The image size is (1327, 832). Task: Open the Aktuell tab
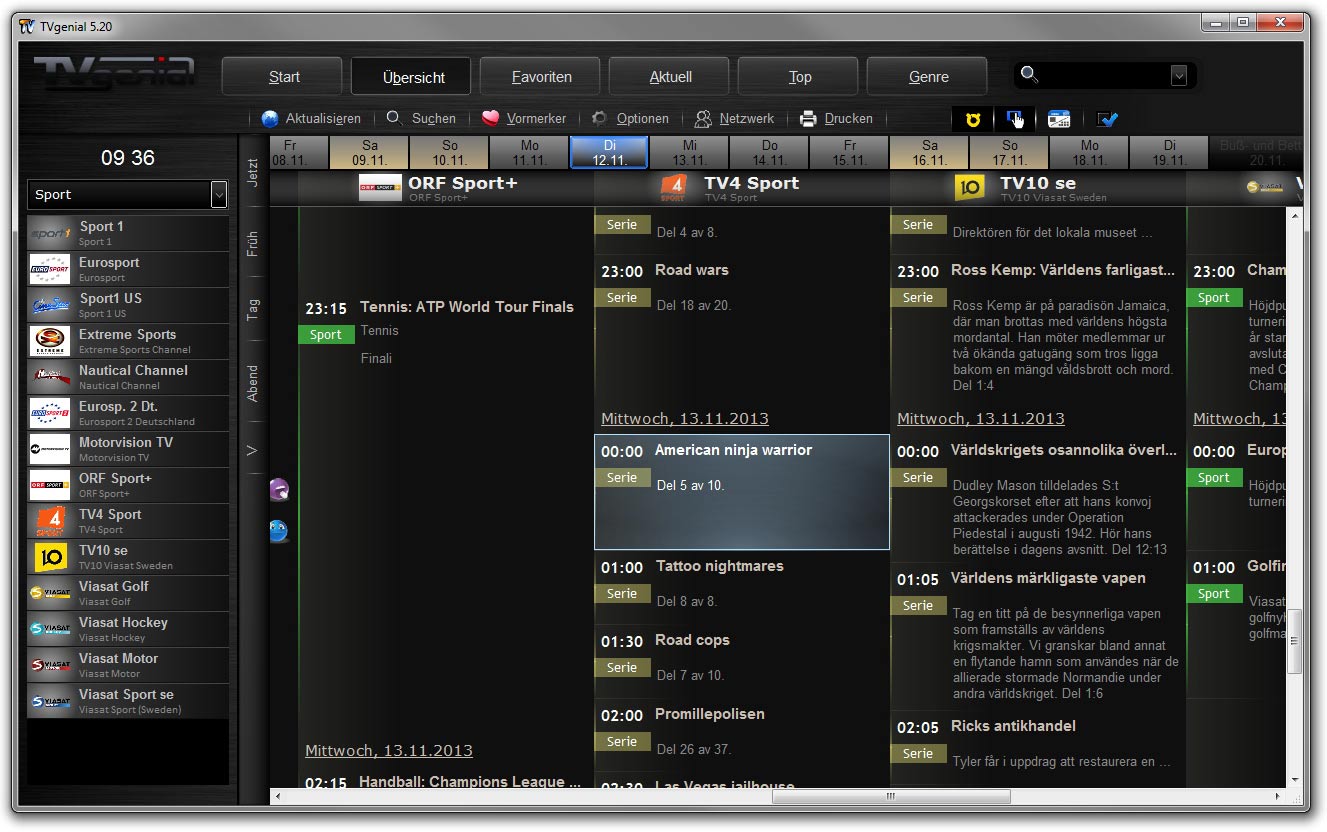pos(670,77)
